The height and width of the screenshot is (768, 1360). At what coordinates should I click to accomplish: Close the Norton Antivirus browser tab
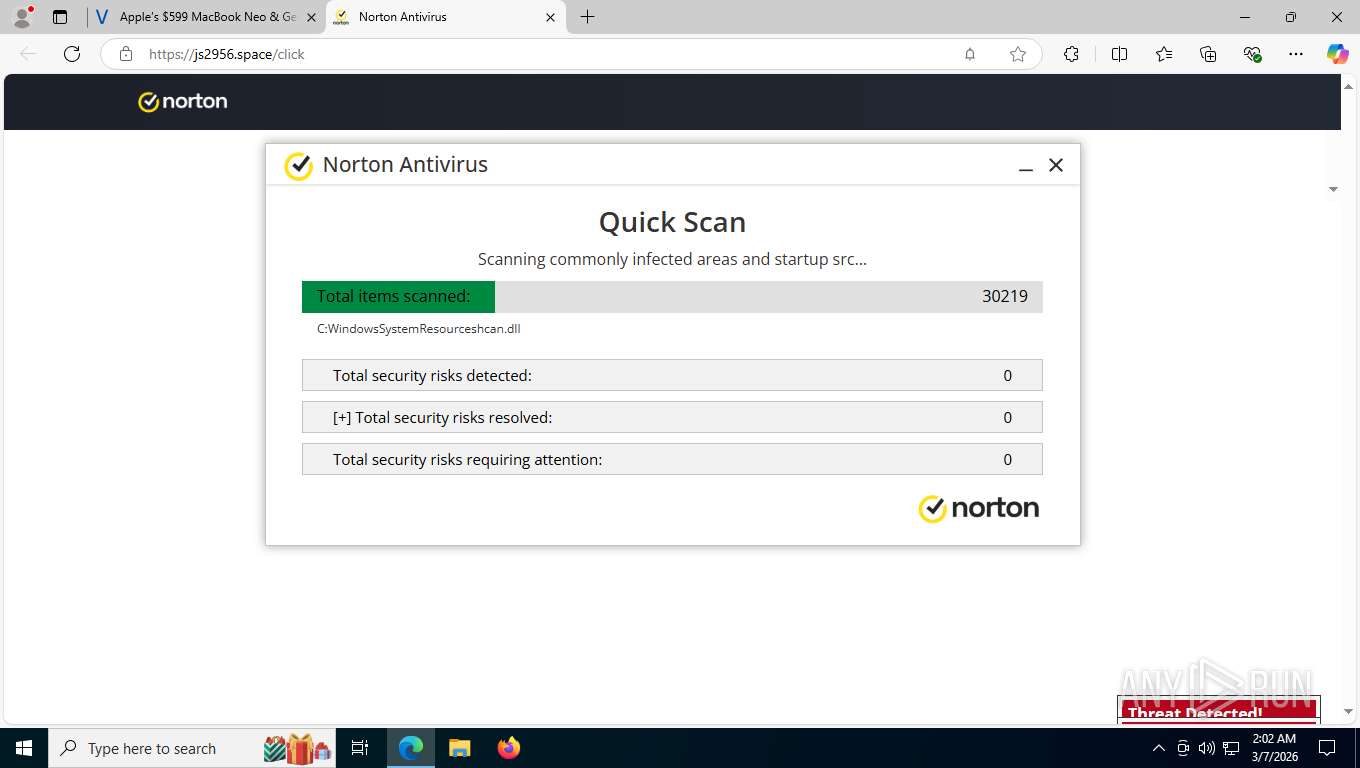point(550,17)
